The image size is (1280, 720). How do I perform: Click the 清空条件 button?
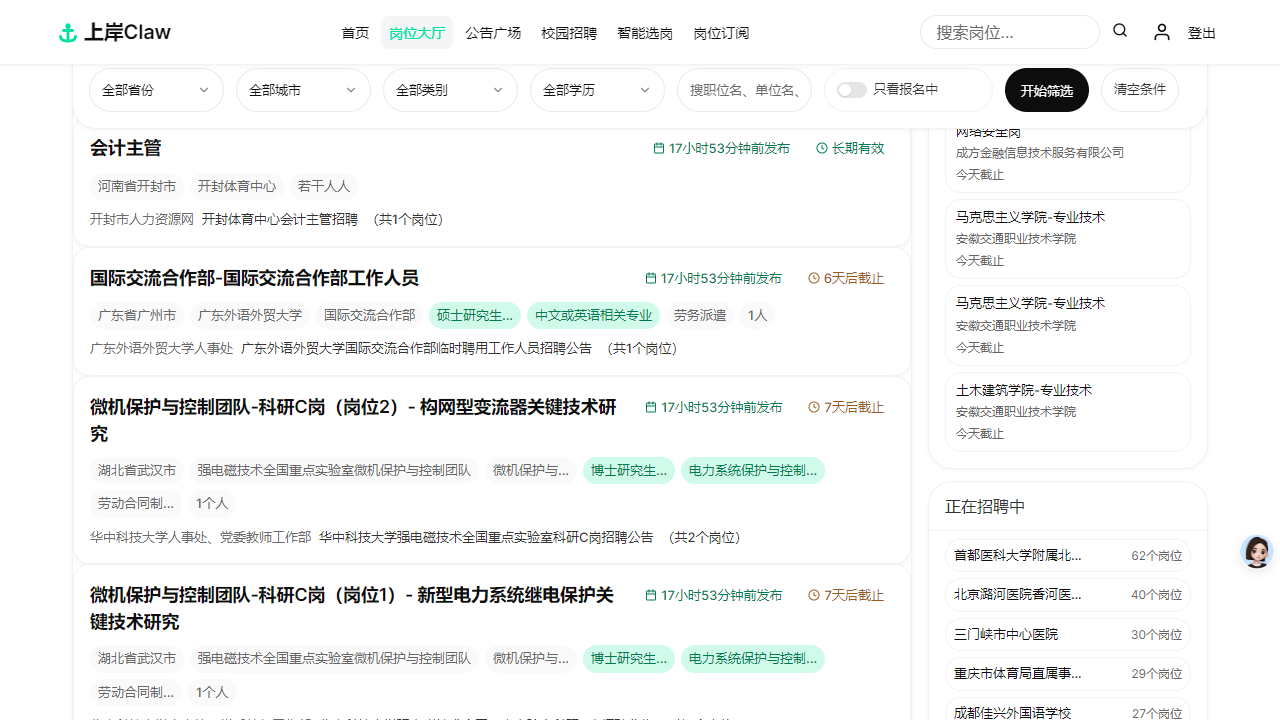tap(1140, 89)
